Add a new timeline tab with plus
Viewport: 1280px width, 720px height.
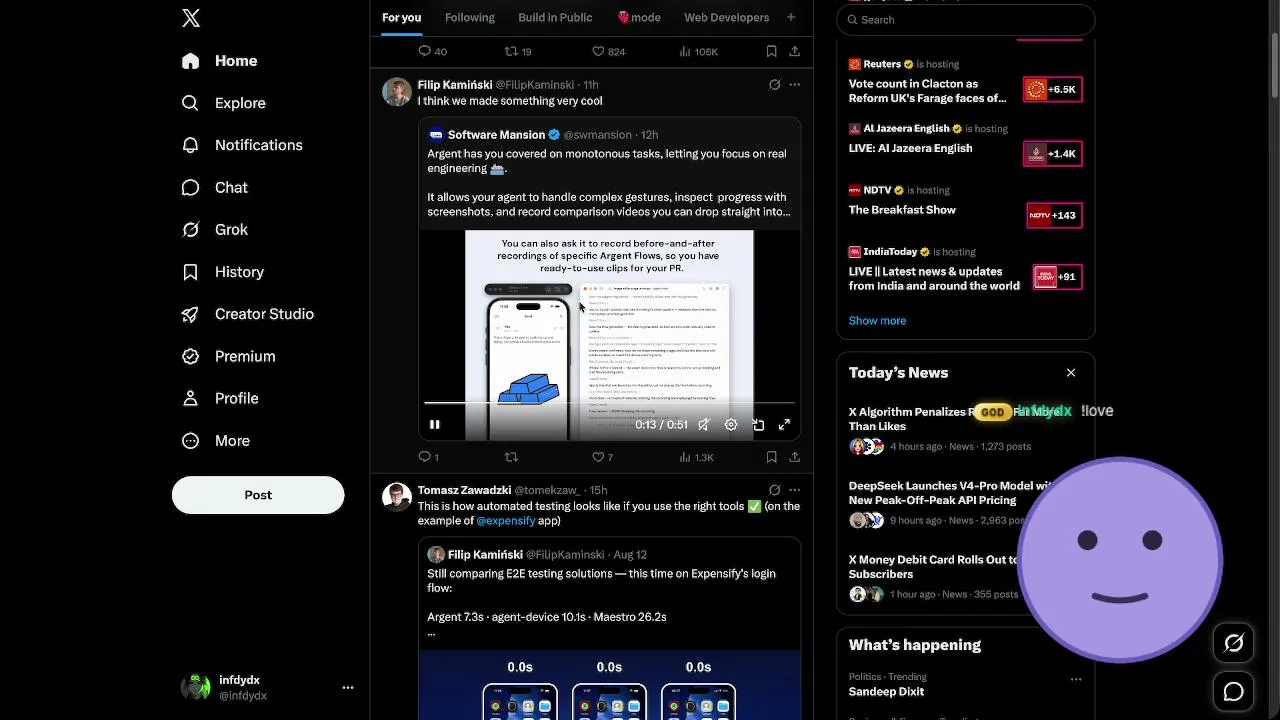point(791,17)
